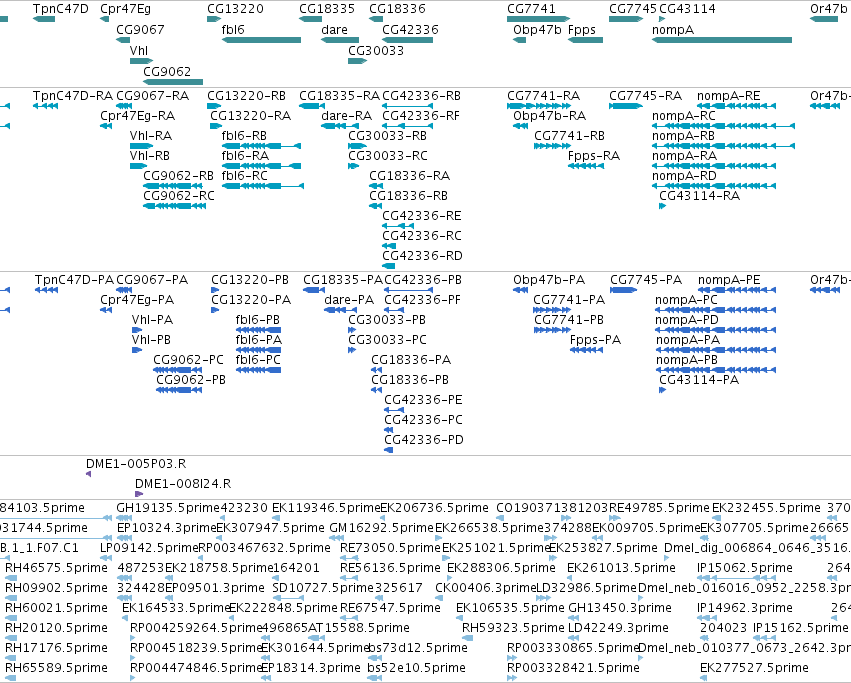The width and height of the screenshot is (851, 683).
Task: Click the GH13450.3prime EST label
Action: [620, 608]
